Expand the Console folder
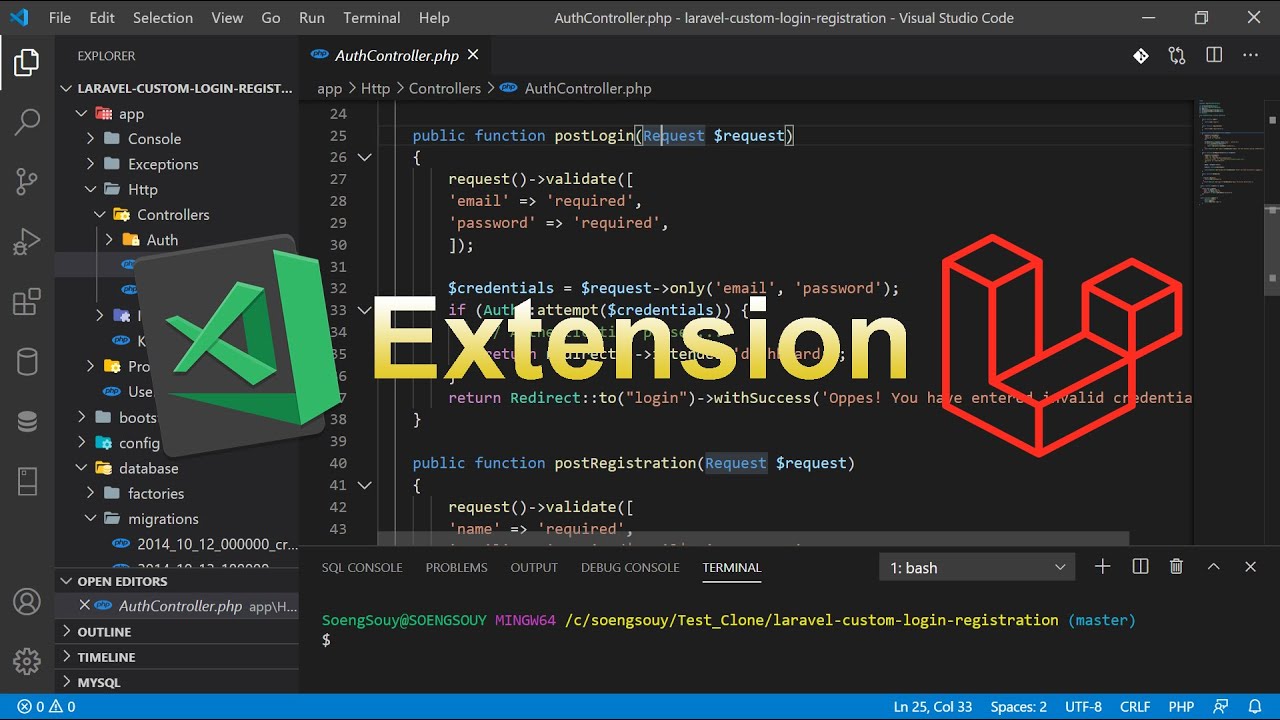Viewport: 1280px width, 720px height. click(91, 139)
